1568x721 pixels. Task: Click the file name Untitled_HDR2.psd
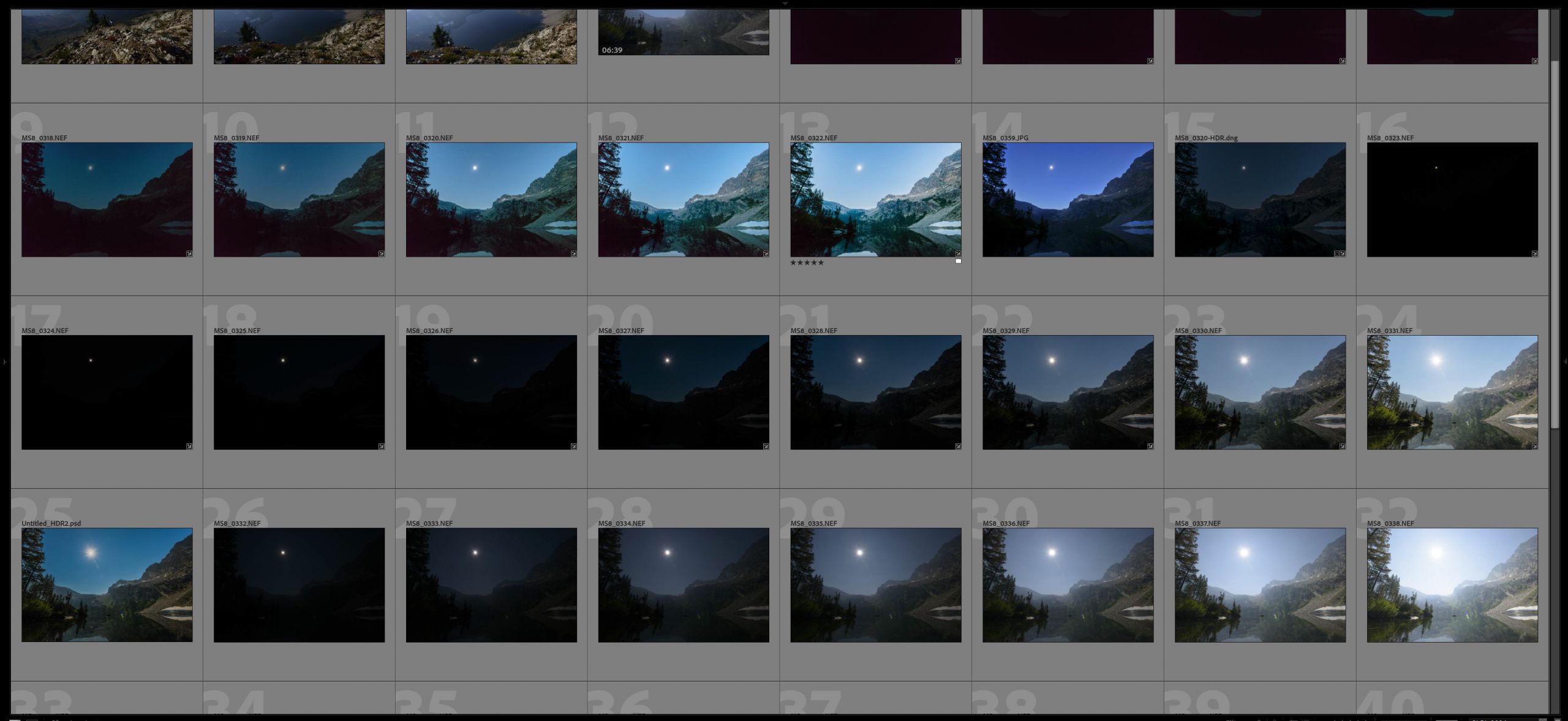(51, 524)
